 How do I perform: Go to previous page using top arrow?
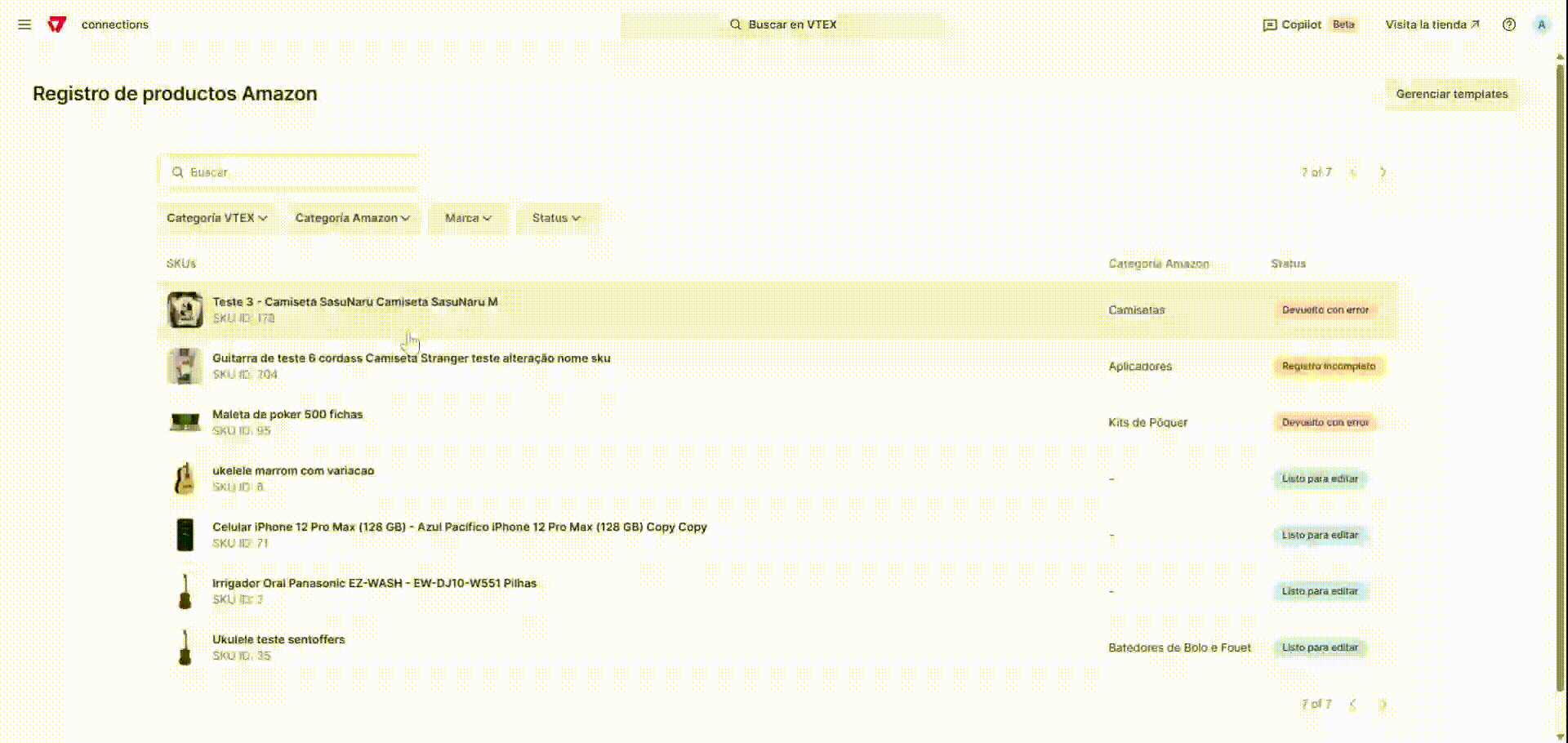(x=1353, y=172)
